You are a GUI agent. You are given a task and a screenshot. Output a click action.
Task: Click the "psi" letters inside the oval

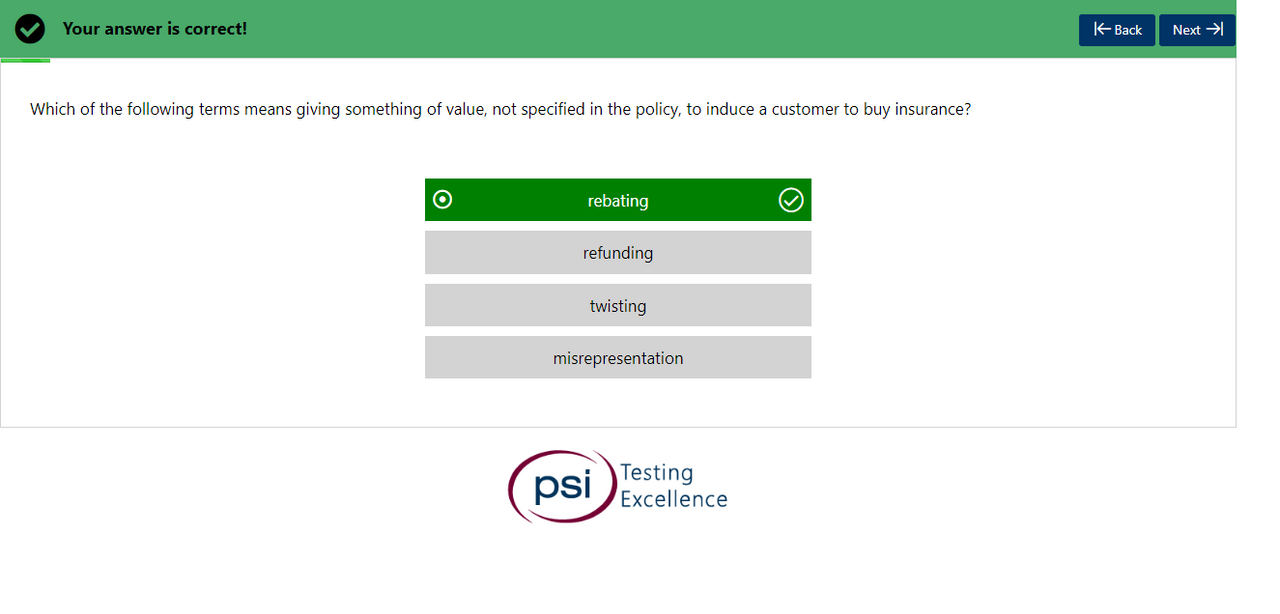coord(561,487)
